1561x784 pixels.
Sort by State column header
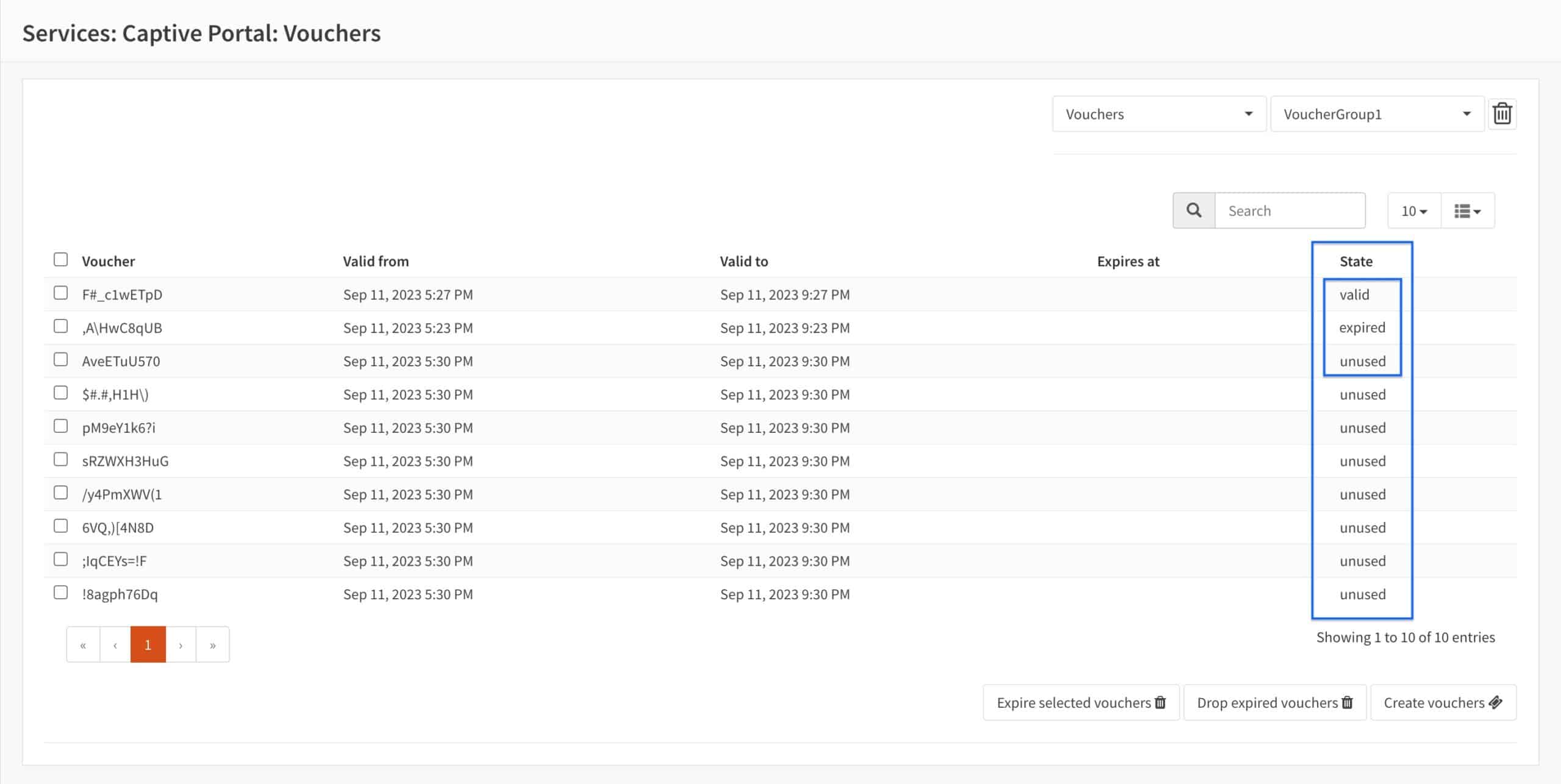(1356, 262)
